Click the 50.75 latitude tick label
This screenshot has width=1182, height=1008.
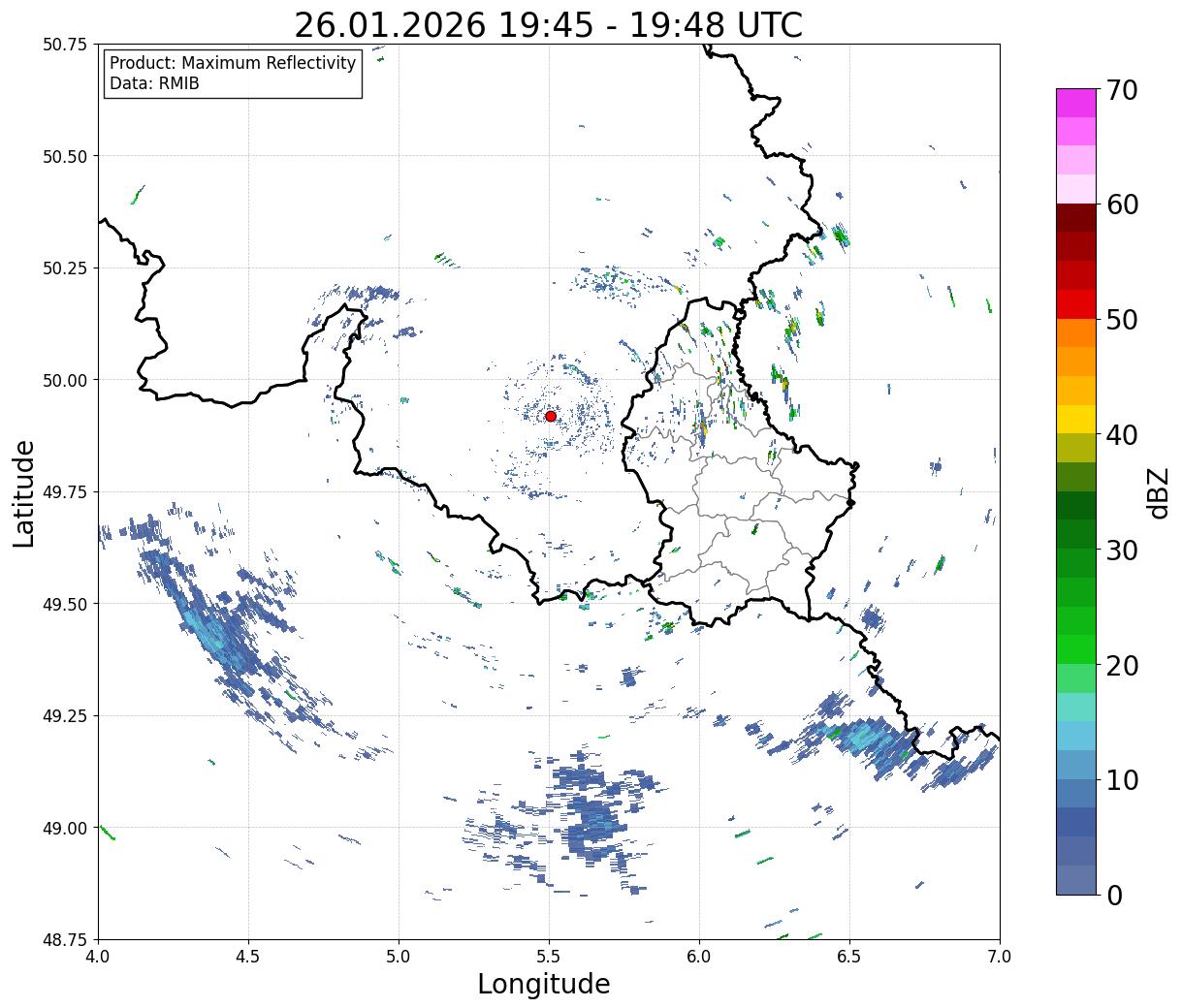pos(65,45)
